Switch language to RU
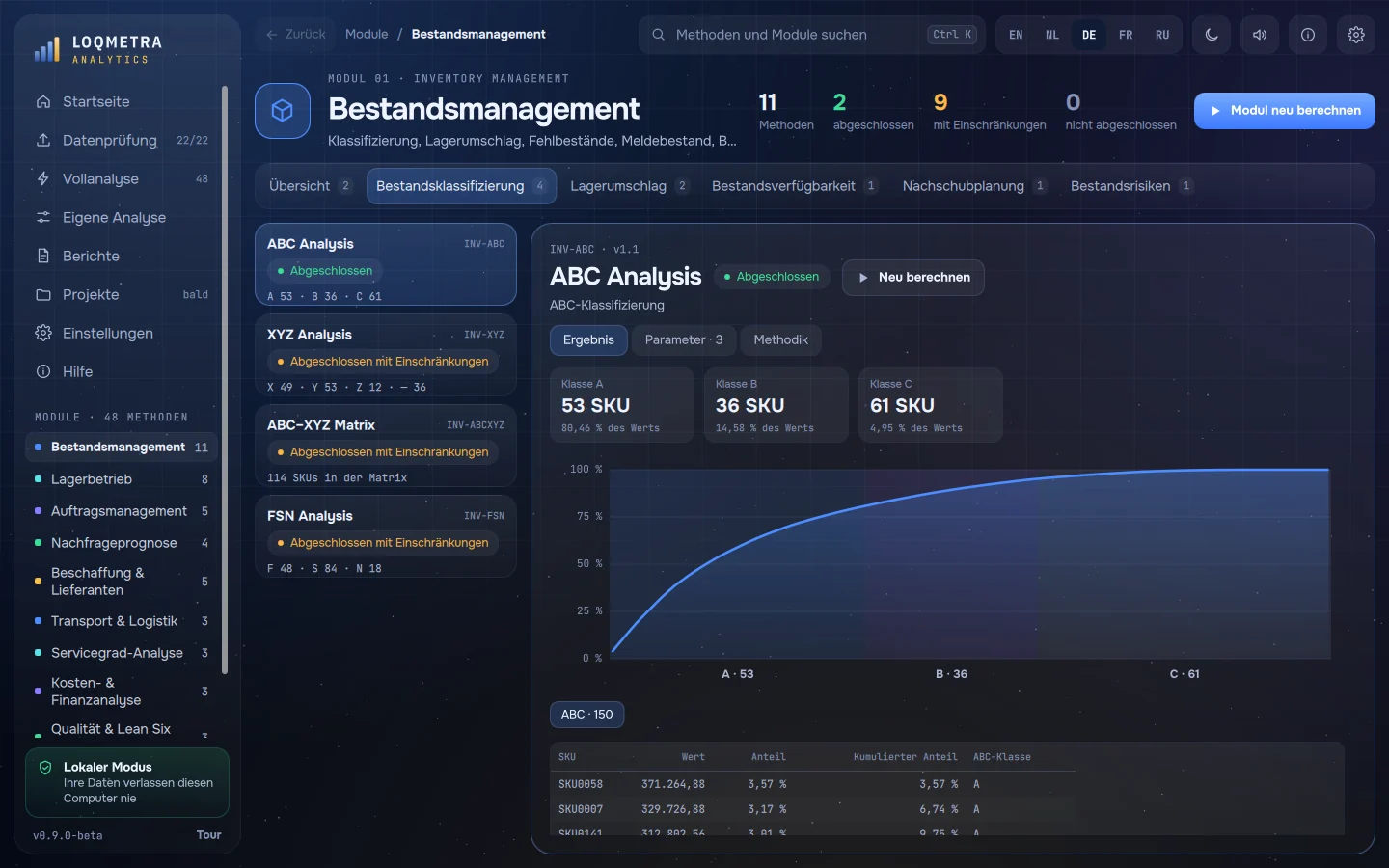The width and height of the screenshot is (1389, 868). 1162,35
